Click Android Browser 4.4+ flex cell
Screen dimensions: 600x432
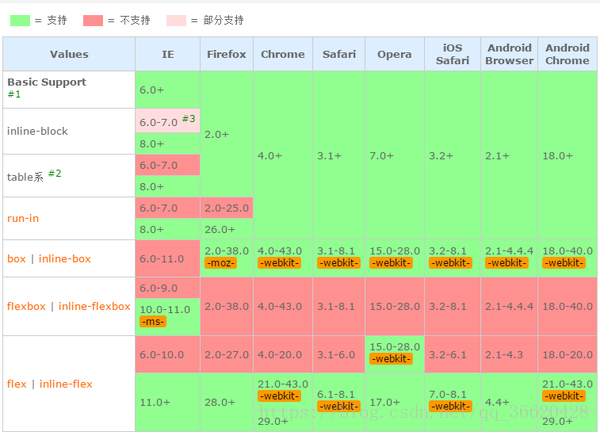pos(509,403)
